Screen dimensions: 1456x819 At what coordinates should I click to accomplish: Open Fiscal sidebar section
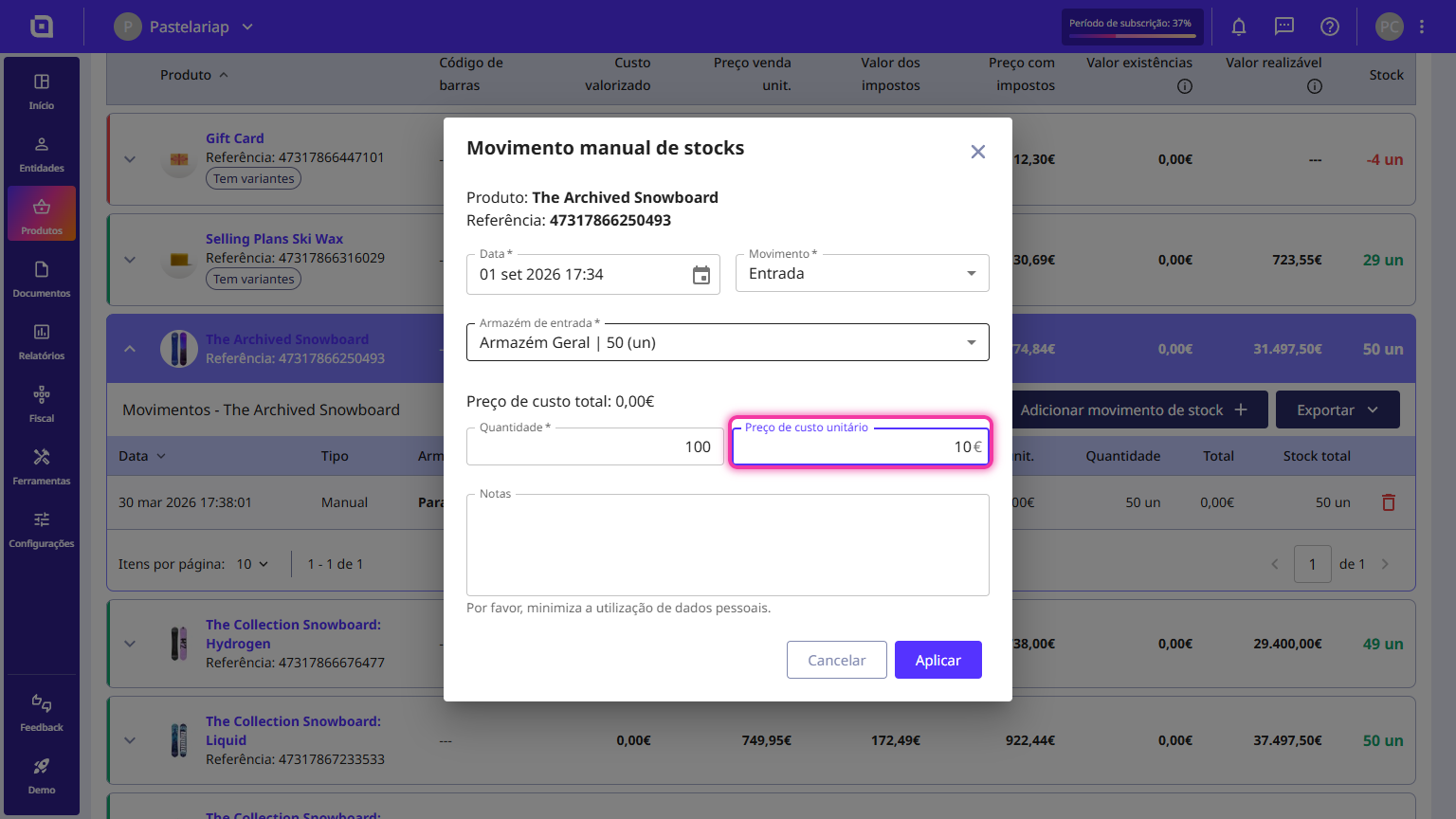(x=42, y=405)
